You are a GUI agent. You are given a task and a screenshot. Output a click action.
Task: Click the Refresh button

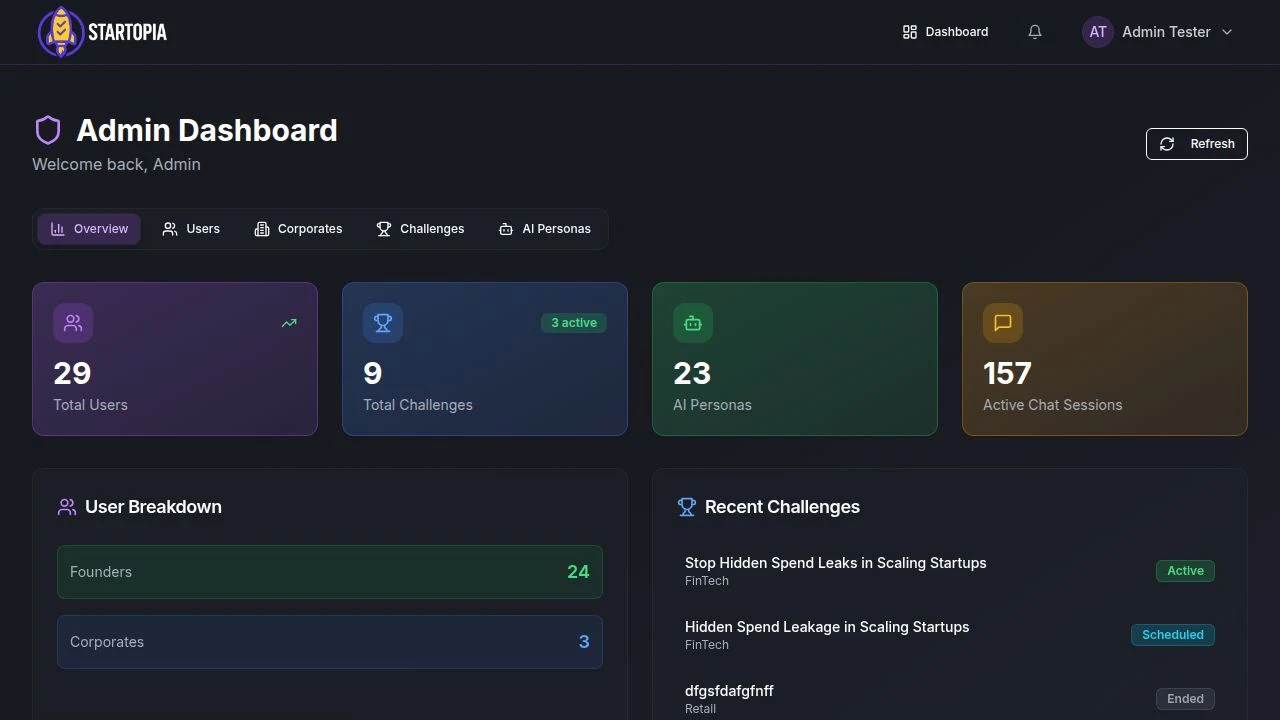coord(1197,144)
